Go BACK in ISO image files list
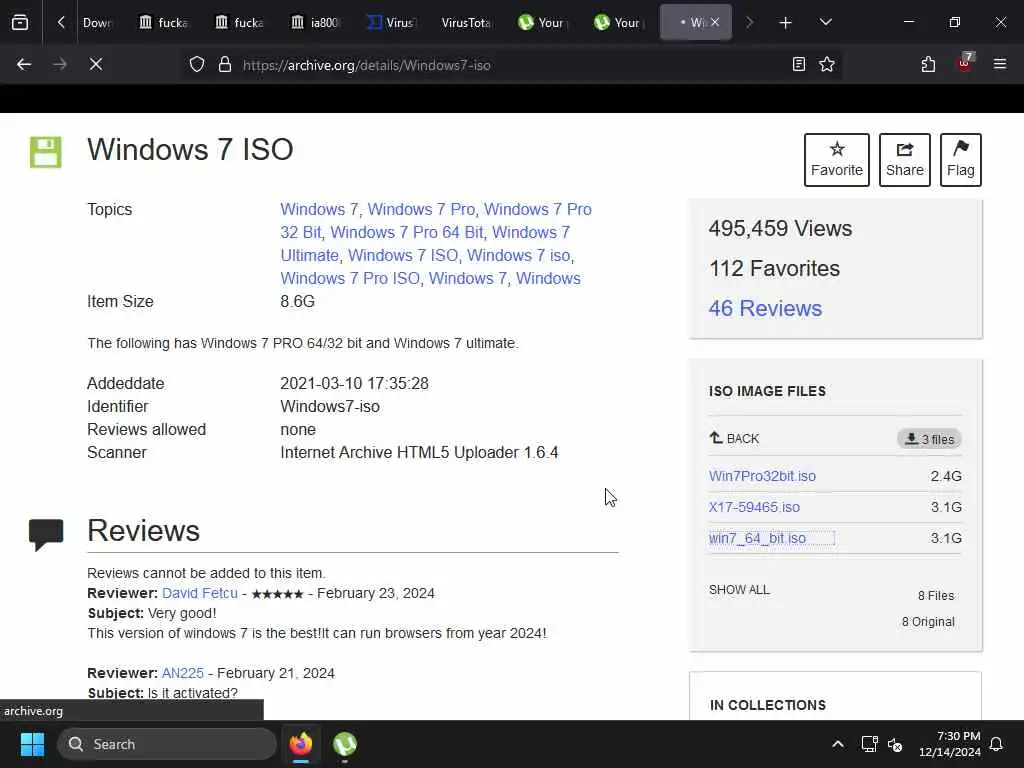This screenshot has height=768, width=1024. (735, 438)
